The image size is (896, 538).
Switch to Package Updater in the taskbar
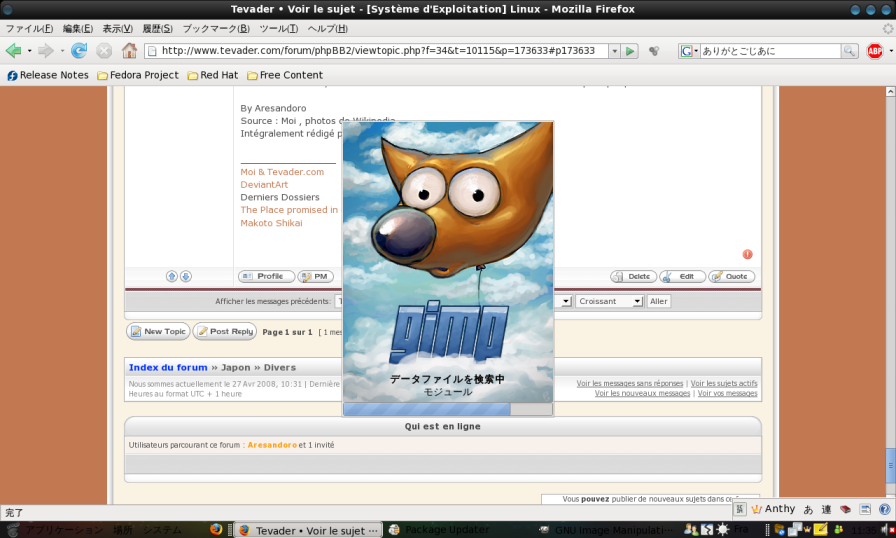click(x=439, y=530)
